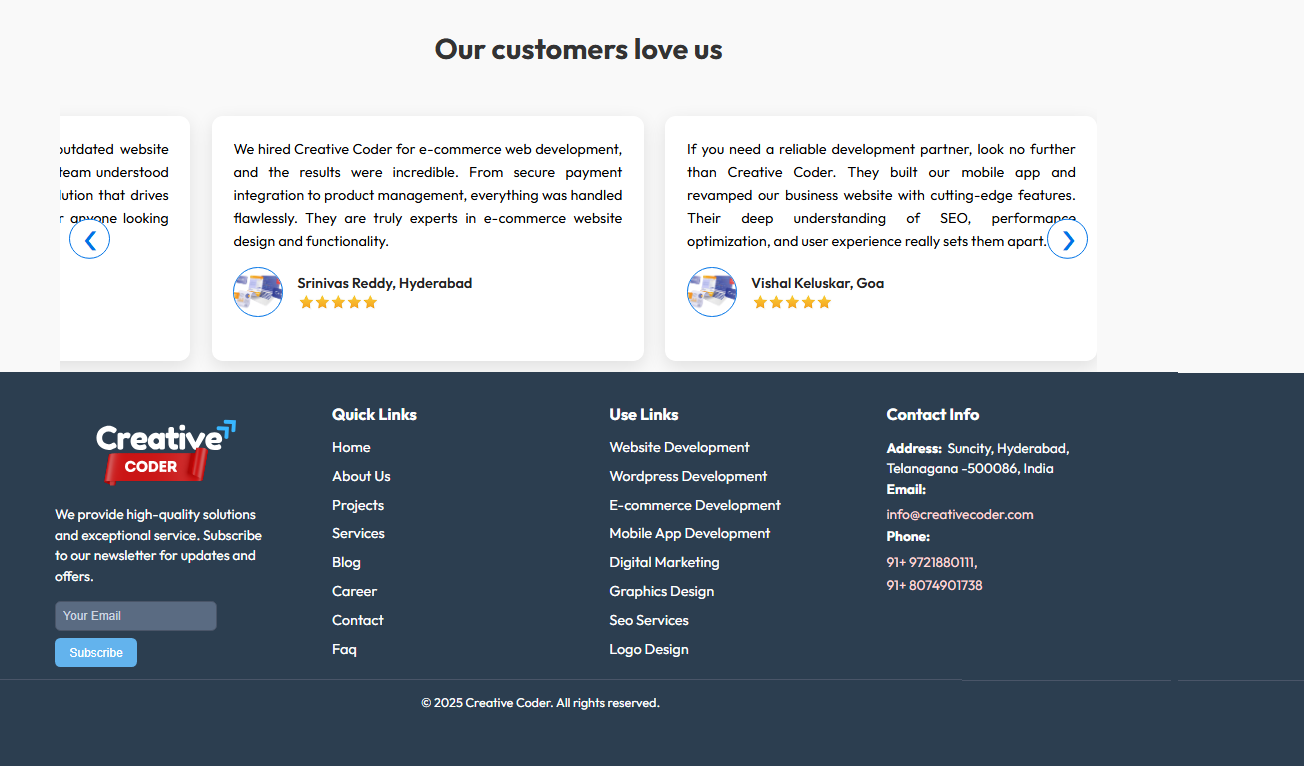Click the info@creativecoder.com email link
The width and height of the screenshot is (1304, 766).
[x=960, y=514]
